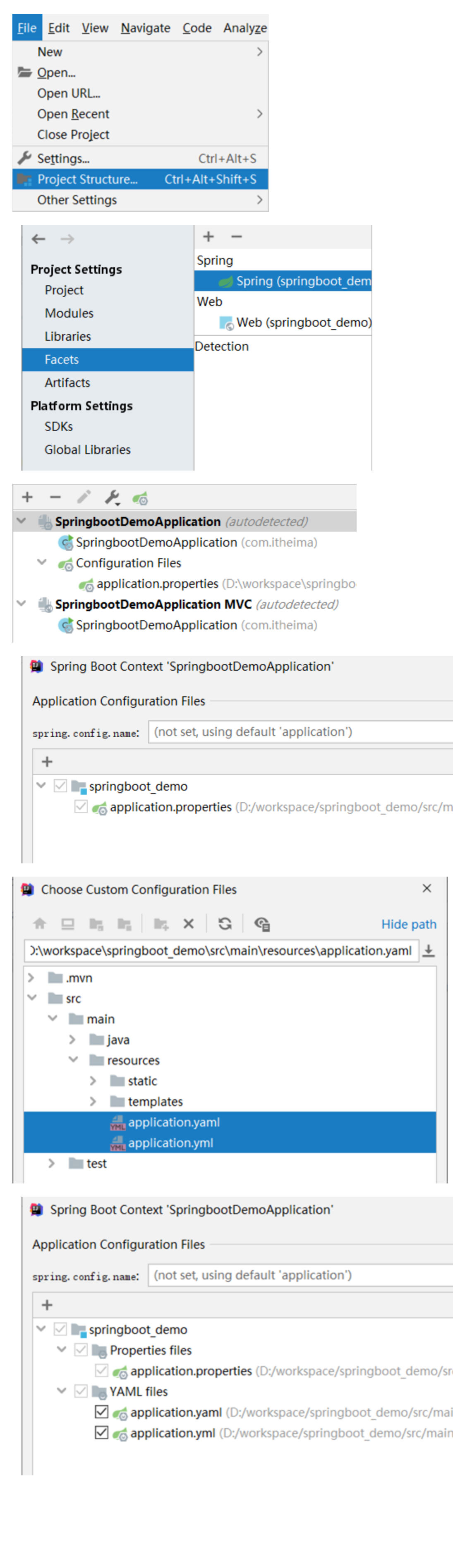The width and height of the screenshot is (453, 1568).
Task: Toggle springboot_demo checkbox in dialog listing YAML files
Action: click(60, 1329)
